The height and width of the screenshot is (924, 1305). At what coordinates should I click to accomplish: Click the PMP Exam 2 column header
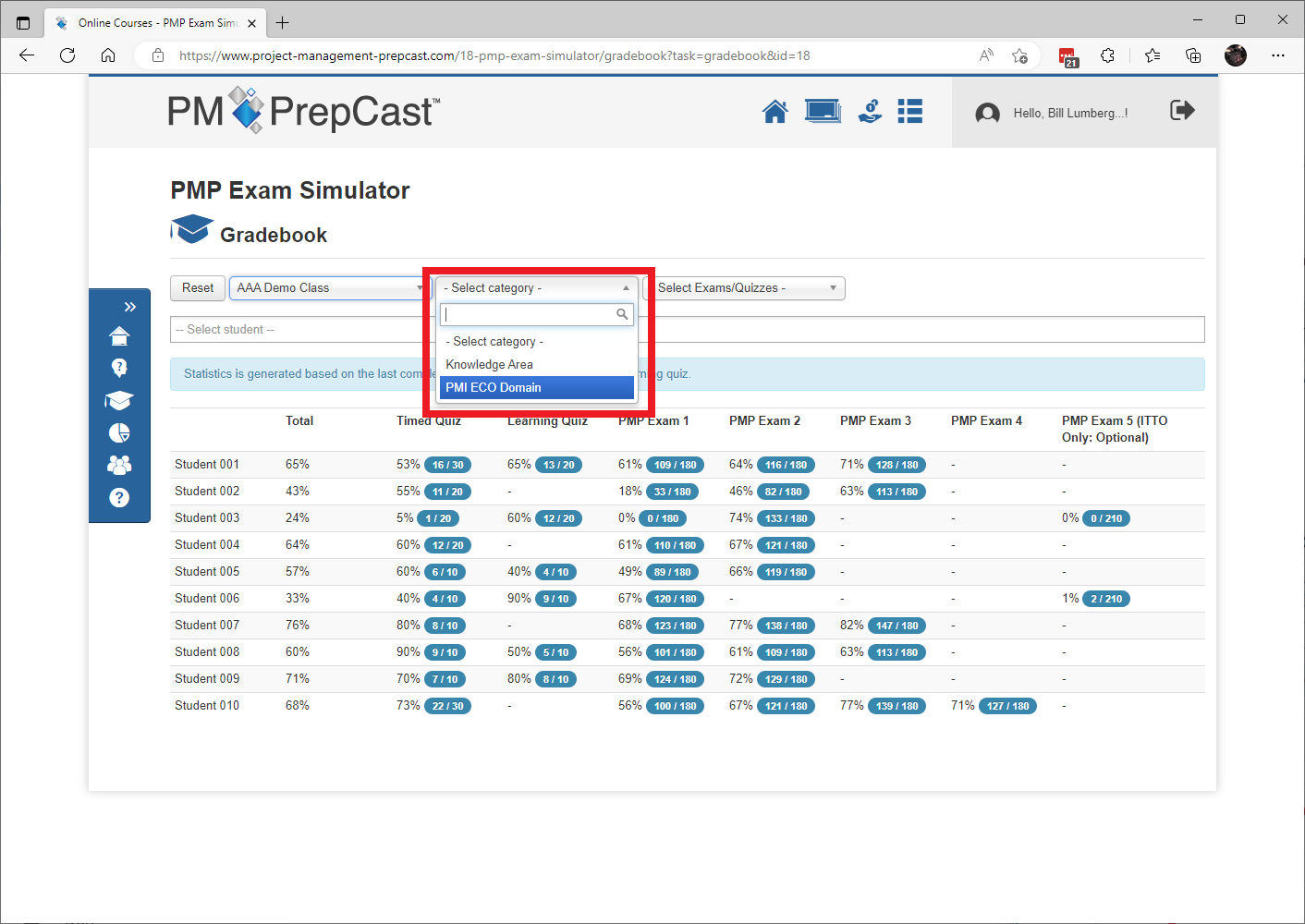[764, 421]
